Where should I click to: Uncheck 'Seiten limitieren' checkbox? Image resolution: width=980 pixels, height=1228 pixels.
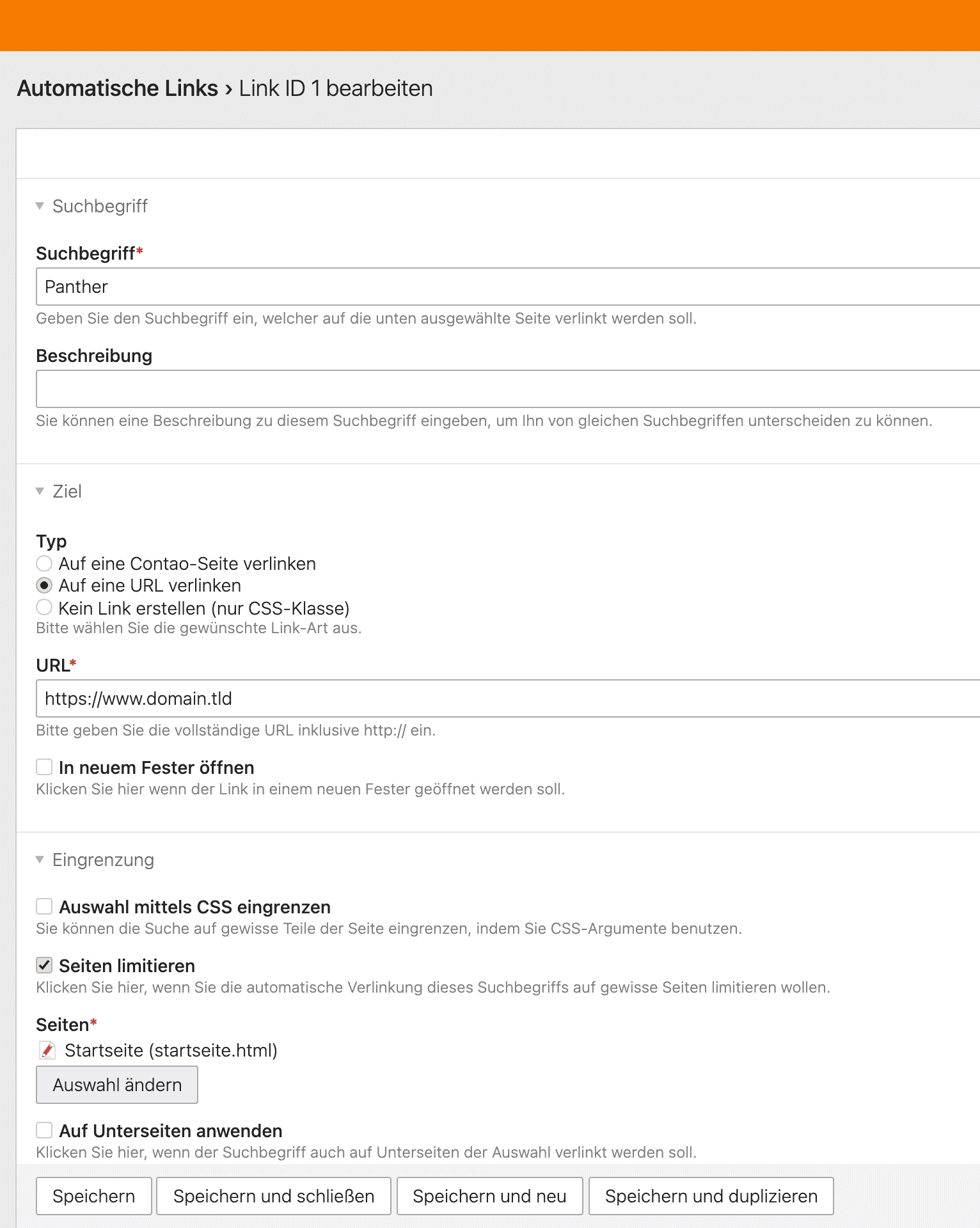pyautogui.click(x=44, y=965)
